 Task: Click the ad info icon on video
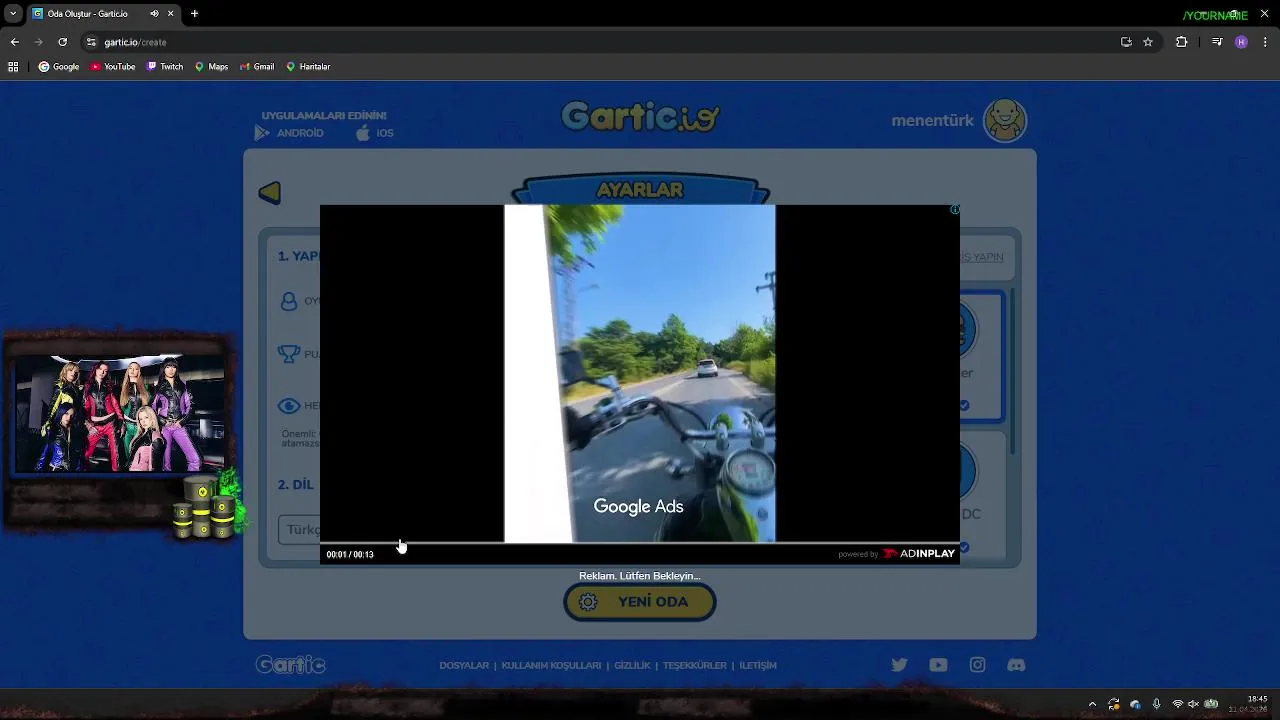coord(954,210)
